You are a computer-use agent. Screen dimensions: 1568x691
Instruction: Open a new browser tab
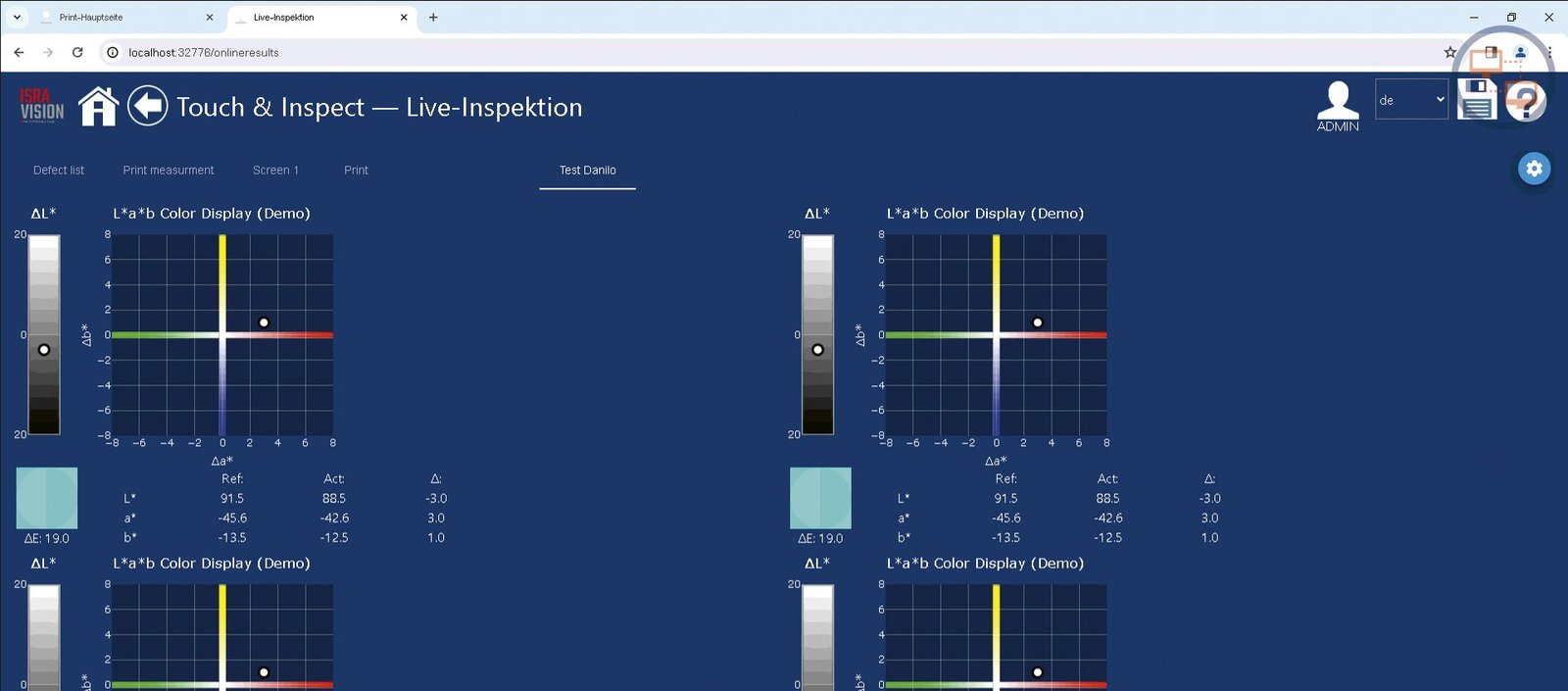[433, 17]
